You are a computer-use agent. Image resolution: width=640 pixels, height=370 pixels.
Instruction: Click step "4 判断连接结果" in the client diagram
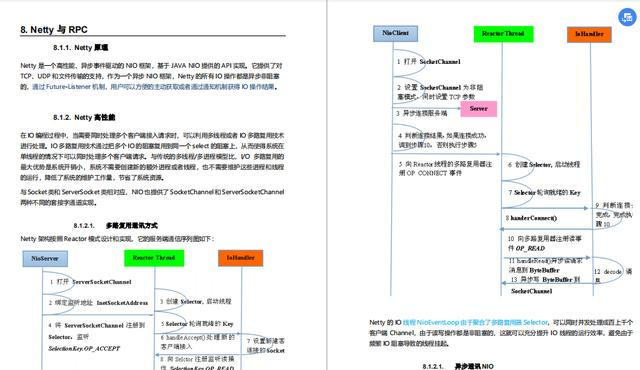442,140
